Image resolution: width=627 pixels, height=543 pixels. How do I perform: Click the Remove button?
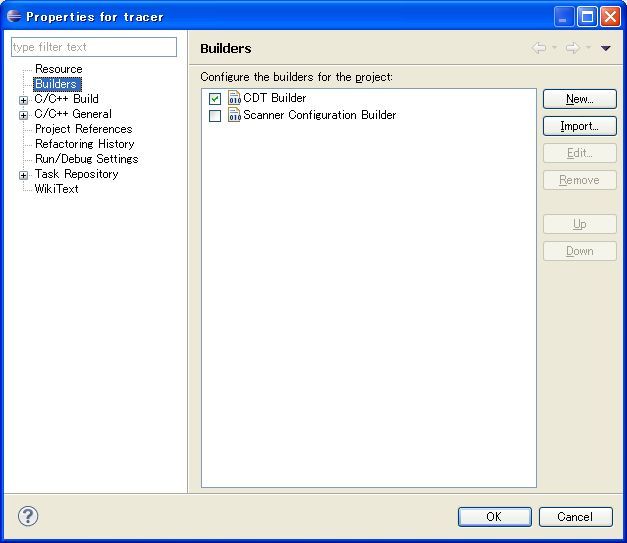579,180
